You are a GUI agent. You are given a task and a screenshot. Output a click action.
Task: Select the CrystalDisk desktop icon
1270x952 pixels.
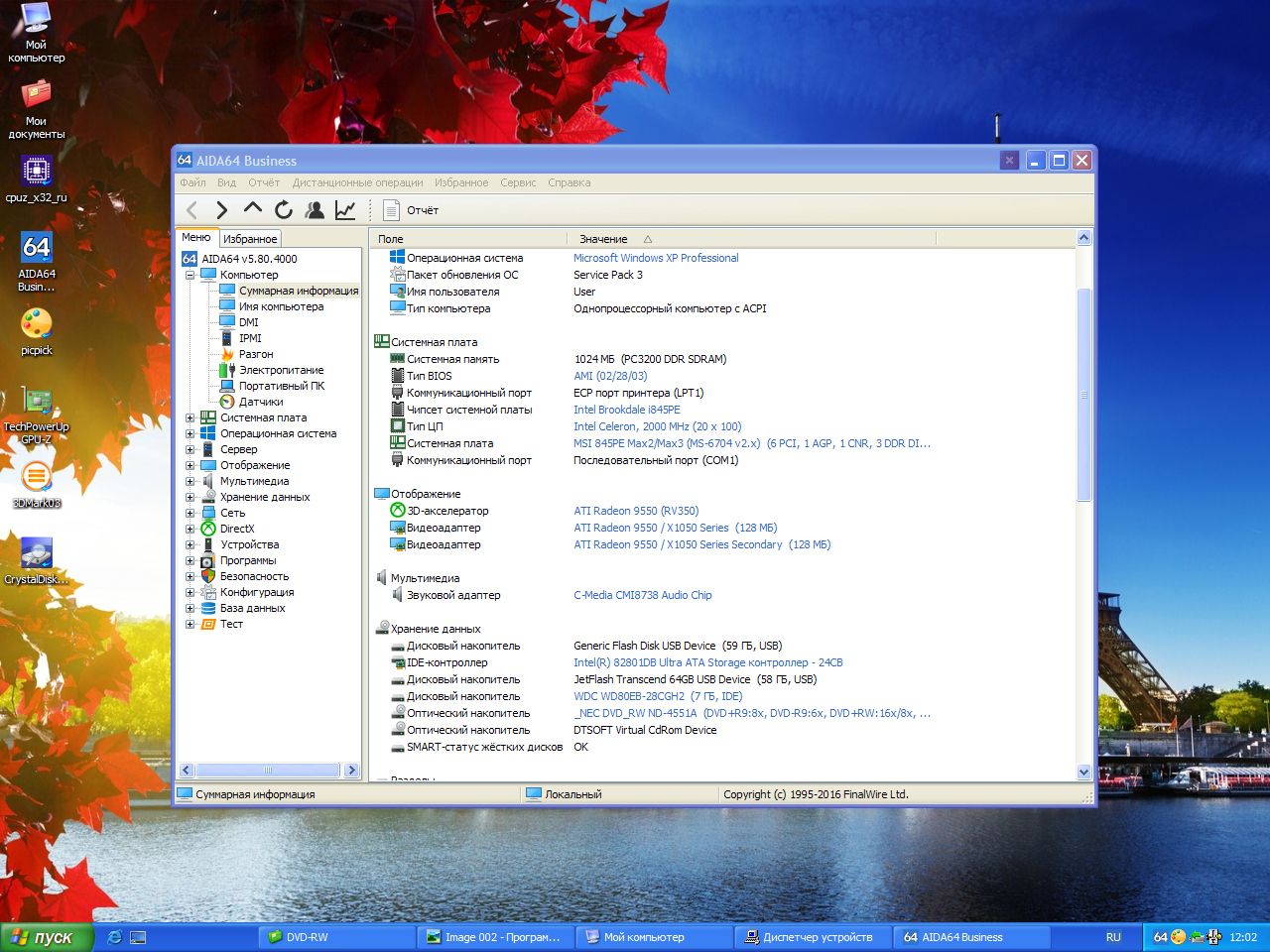(37, 561)
